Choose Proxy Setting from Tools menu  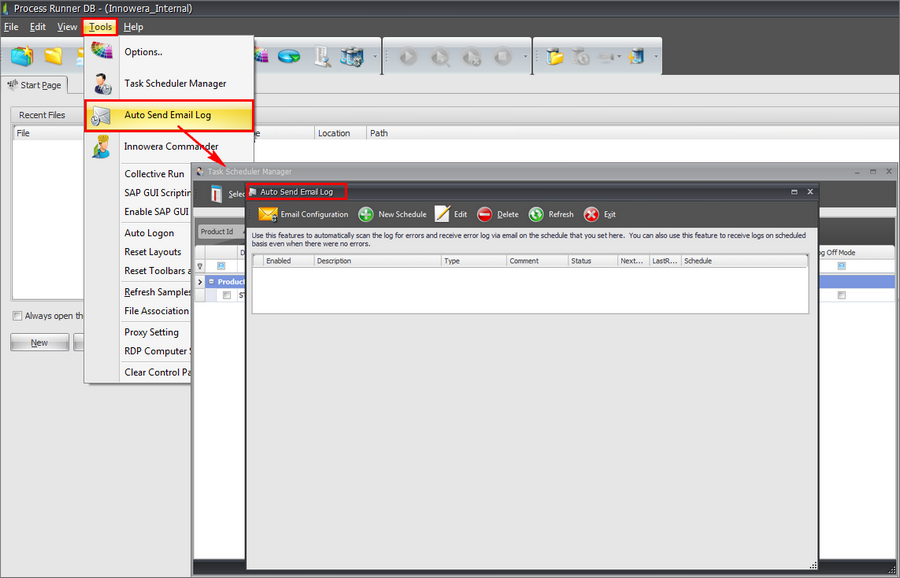[x=152, y=332]
